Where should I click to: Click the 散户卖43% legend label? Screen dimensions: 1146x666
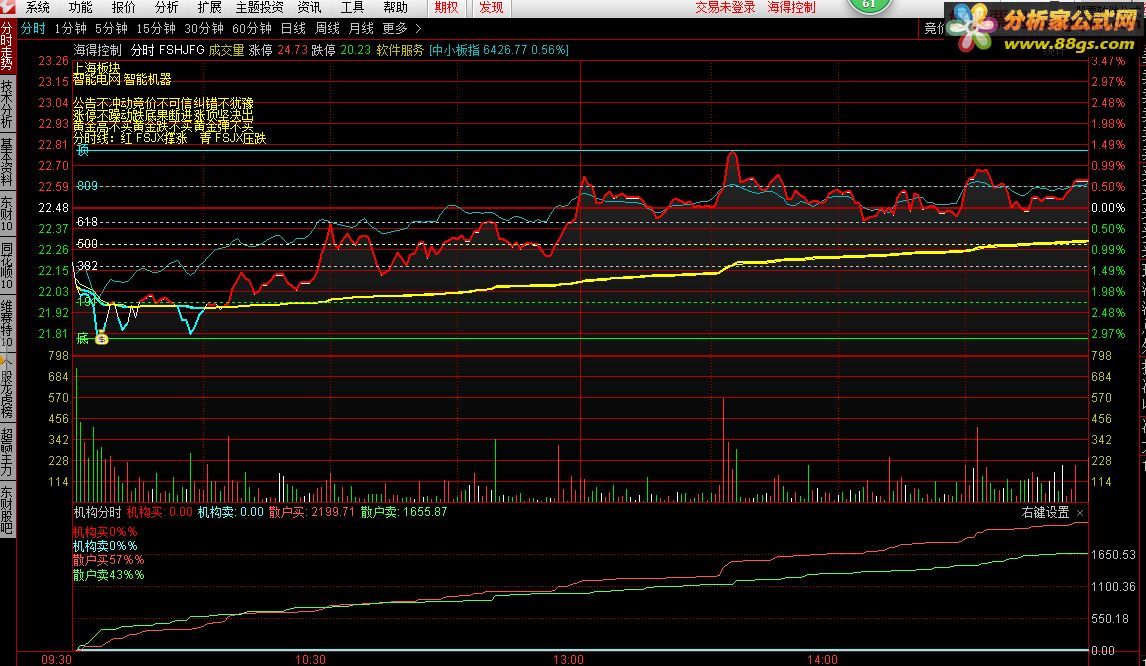[x=108, y=575]
